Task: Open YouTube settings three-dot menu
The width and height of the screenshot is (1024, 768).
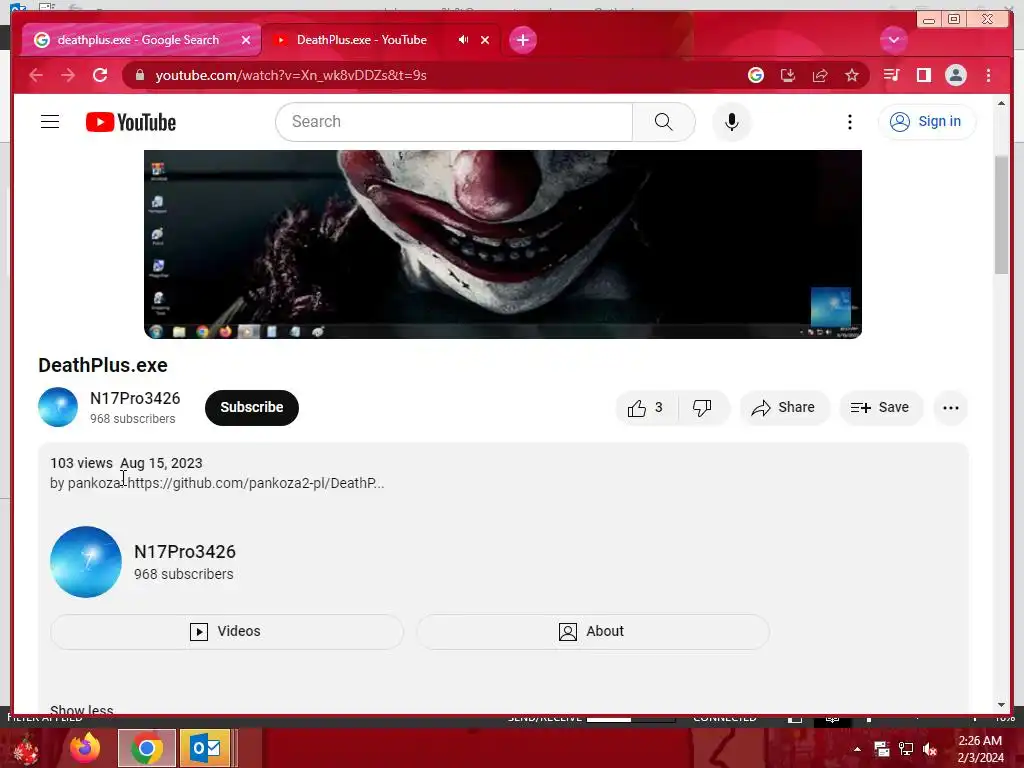Action: coord(850,122)
